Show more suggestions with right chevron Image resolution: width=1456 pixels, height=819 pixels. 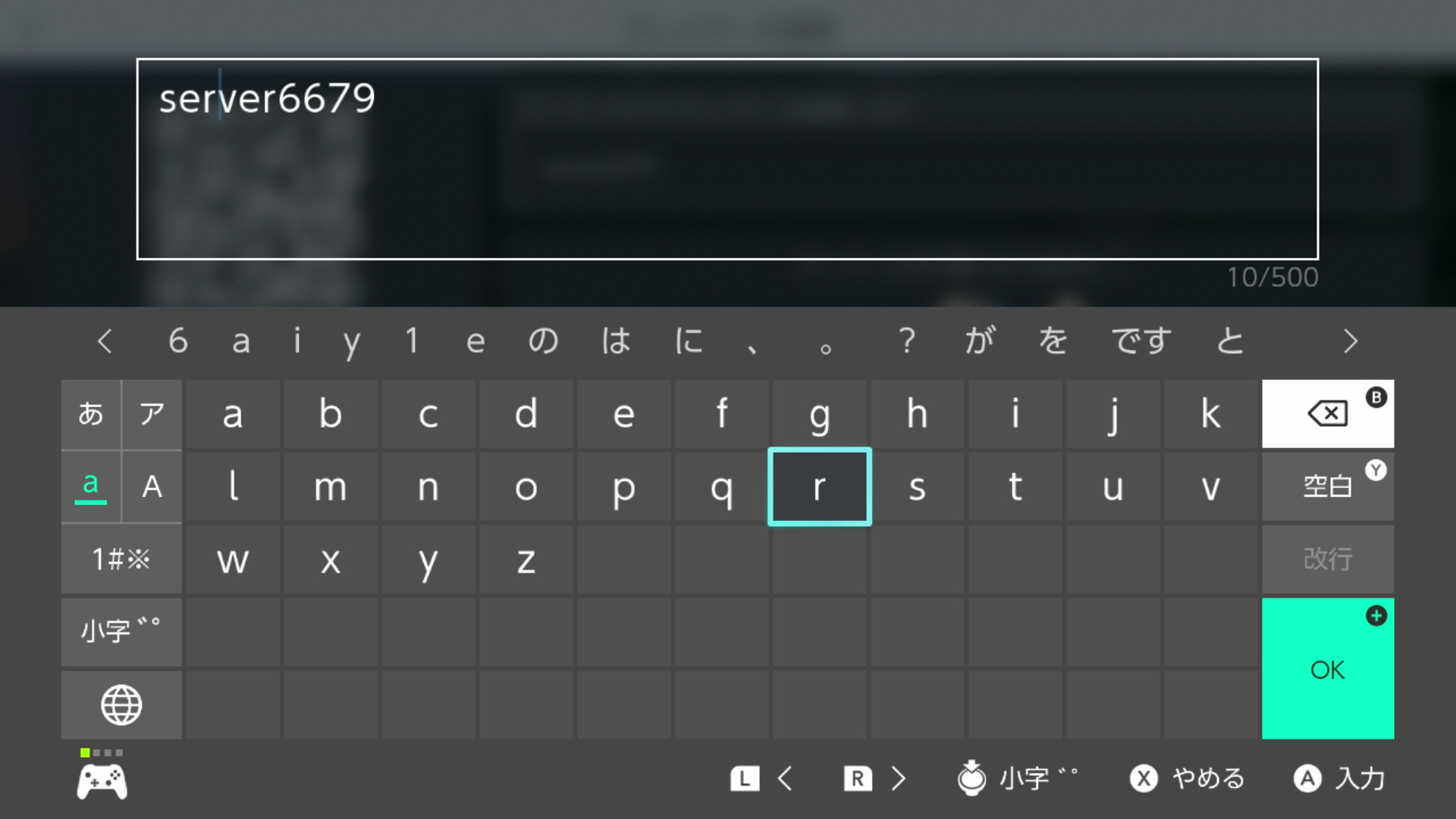(1350, 341)
